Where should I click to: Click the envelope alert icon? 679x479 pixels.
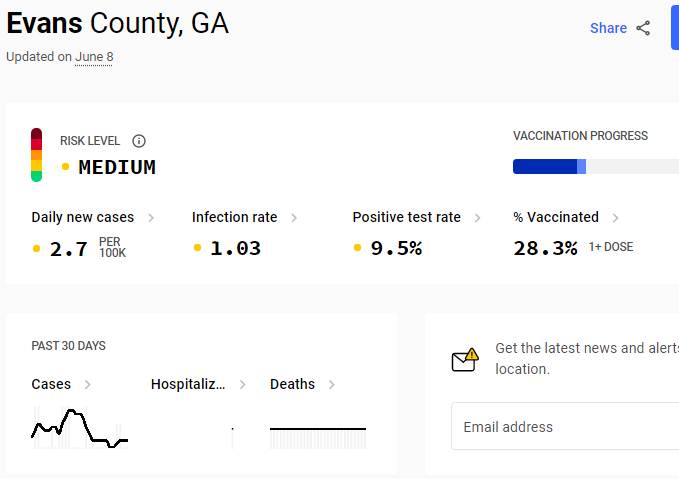[x=465, y=360]
